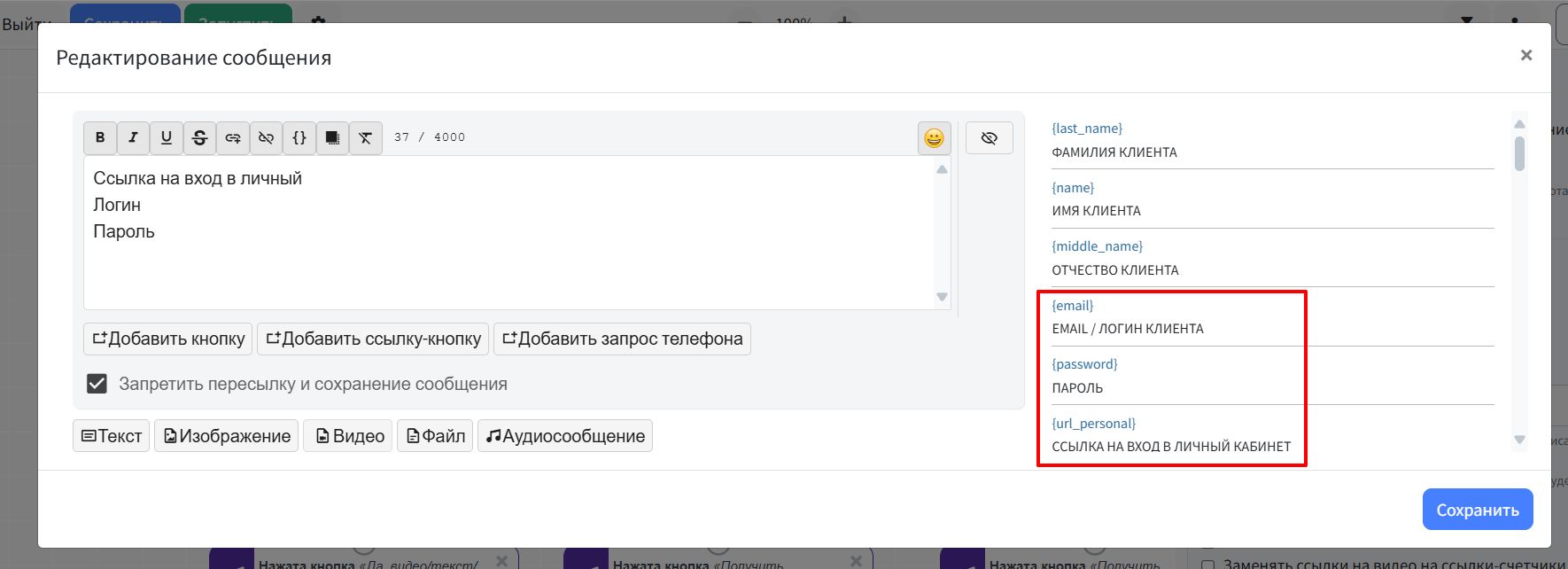Click the 'Редактирование сообщения' dialog title
This screenshot has width=1568, height=569.
[x=194, y=58]
